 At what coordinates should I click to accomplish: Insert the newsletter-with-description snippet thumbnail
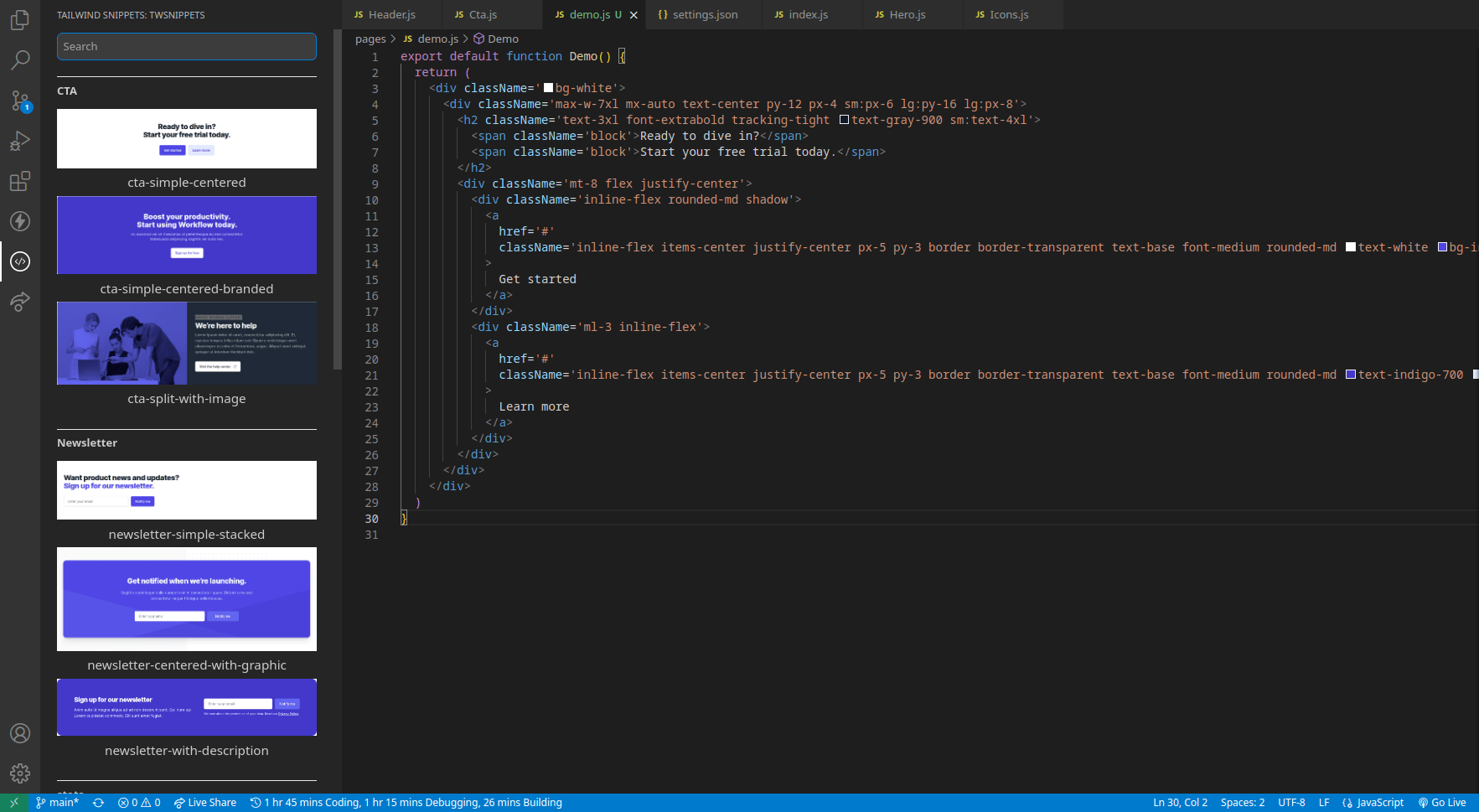[187, 707]
